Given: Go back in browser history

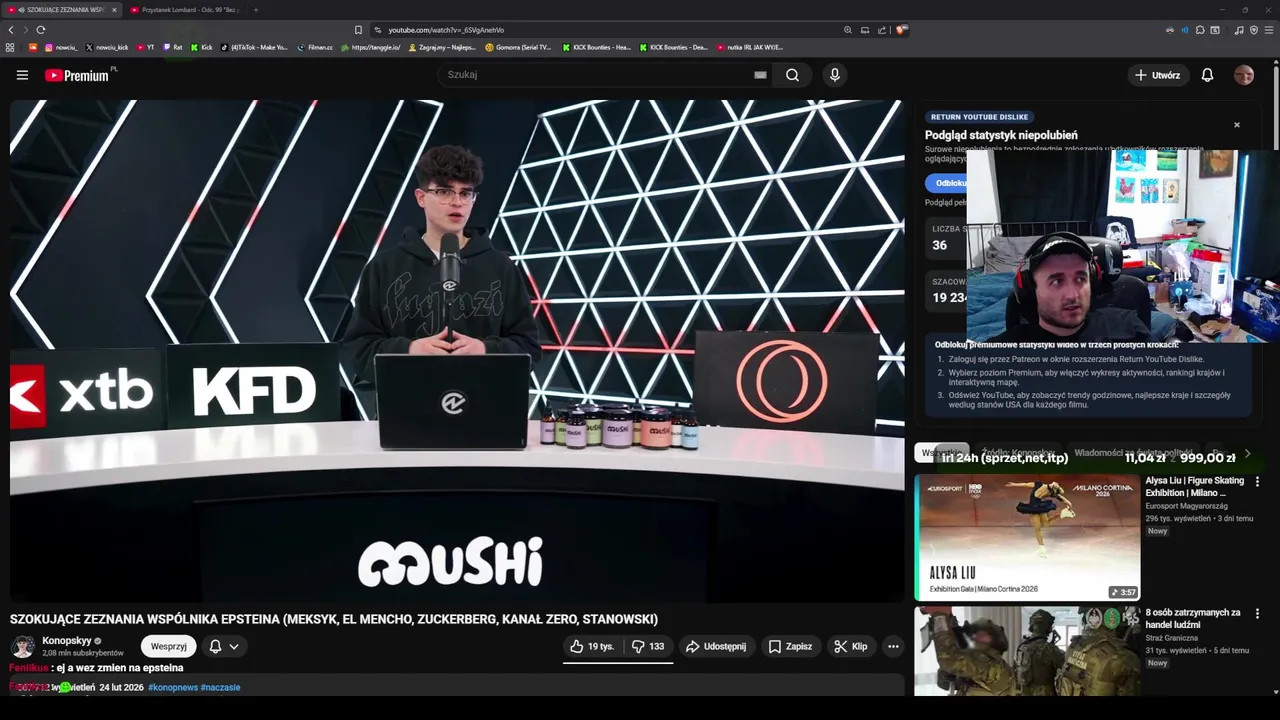Looking at the screenshot, I should tap(11, 30).
